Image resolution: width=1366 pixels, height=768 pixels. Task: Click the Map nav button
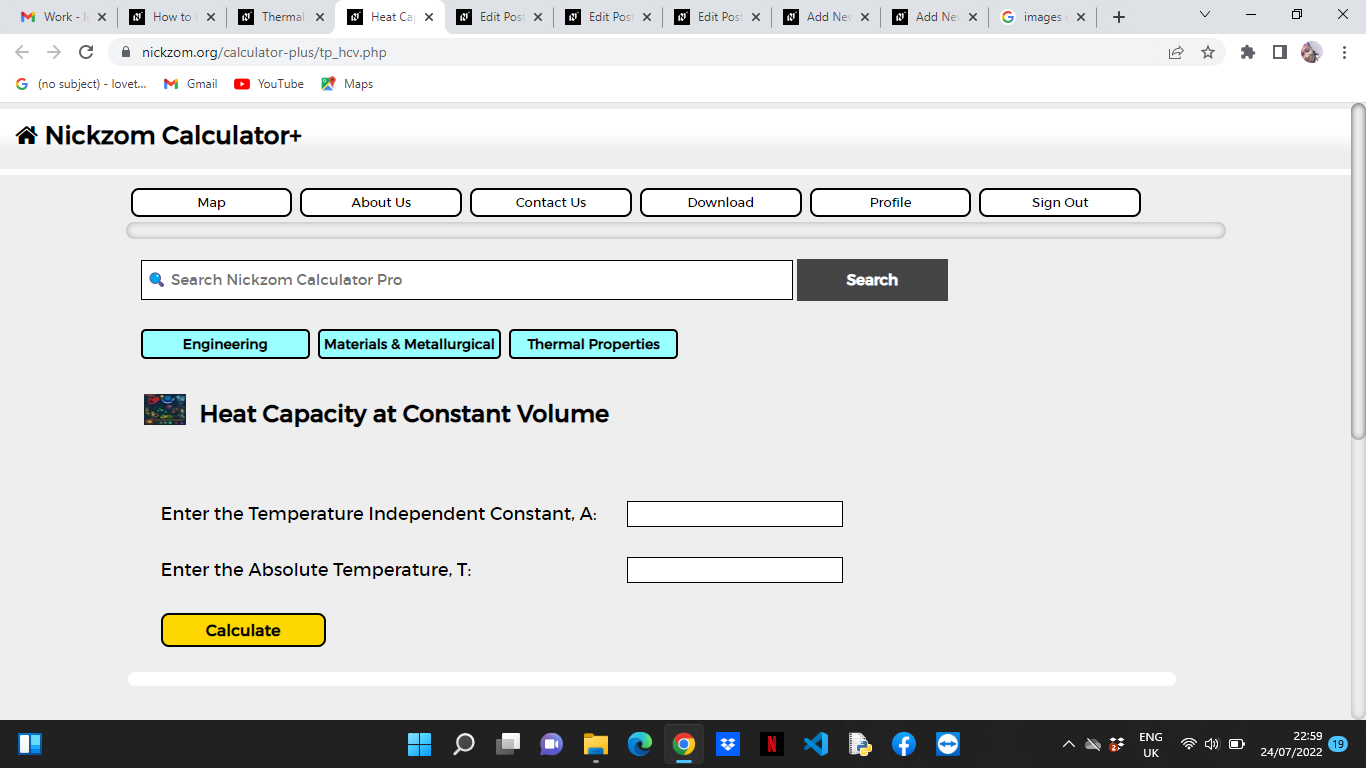coord(211,202)
